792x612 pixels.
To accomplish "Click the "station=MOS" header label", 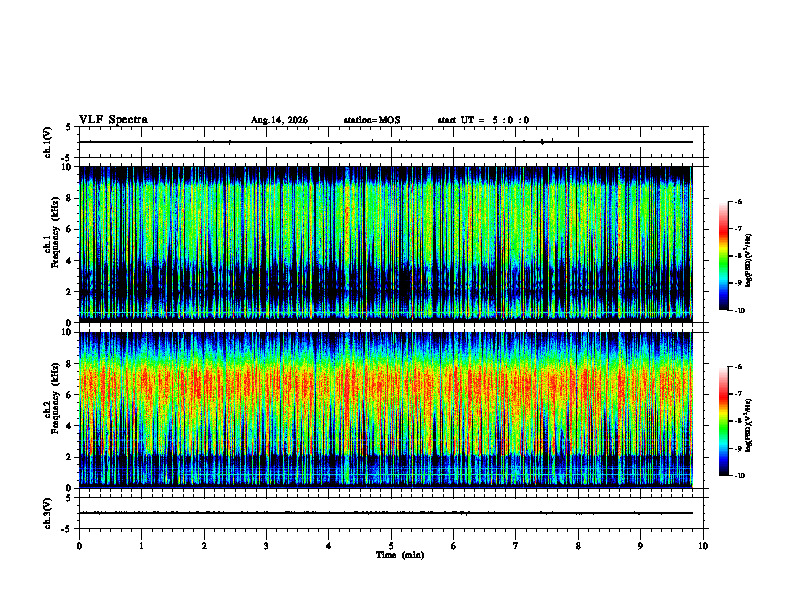I will (372, 120).
